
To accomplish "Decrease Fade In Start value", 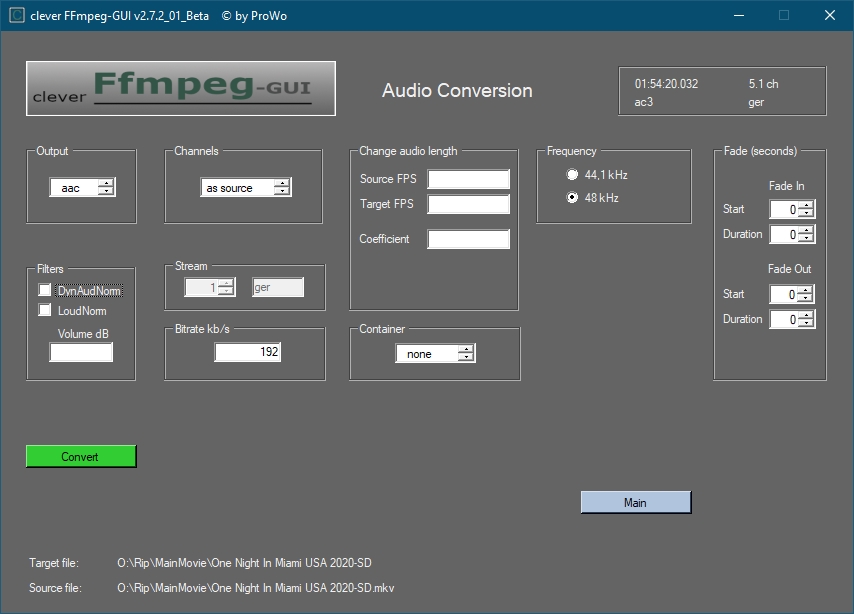I will click(806, 213).
